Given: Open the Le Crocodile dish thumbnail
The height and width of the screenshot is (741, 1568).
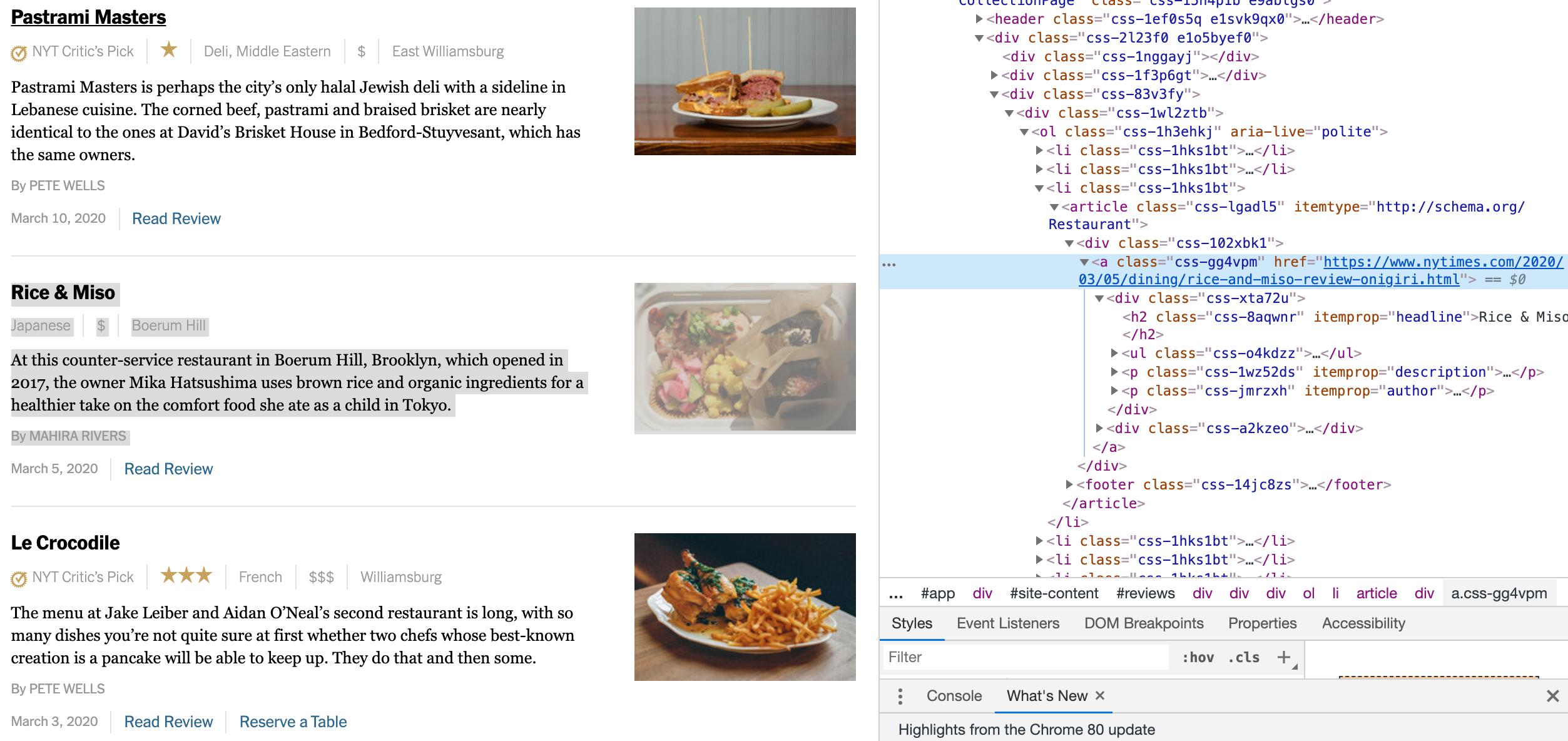Looking at the screenshot, I should [x=745, y=606].
